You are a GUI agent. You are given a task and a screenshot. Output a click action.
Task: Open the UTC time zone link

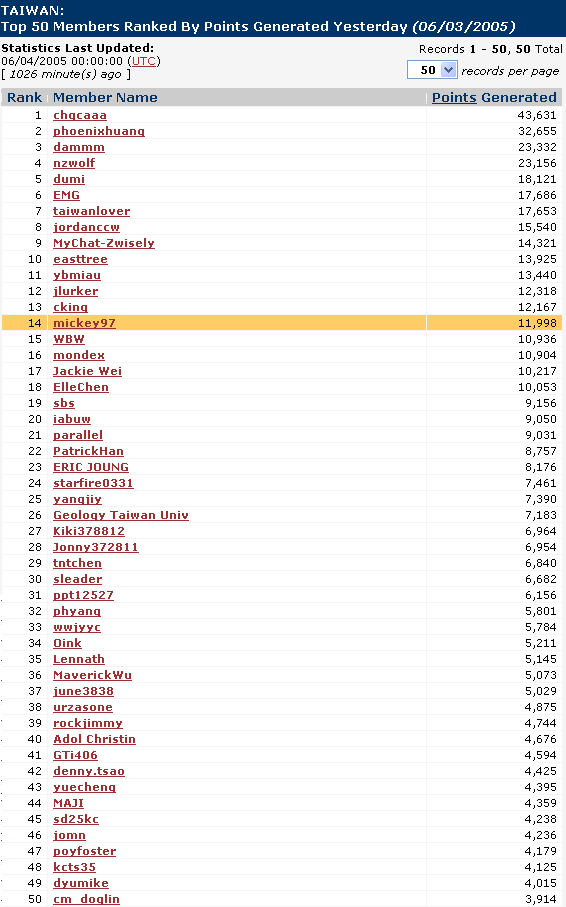[x=144, y=61]
